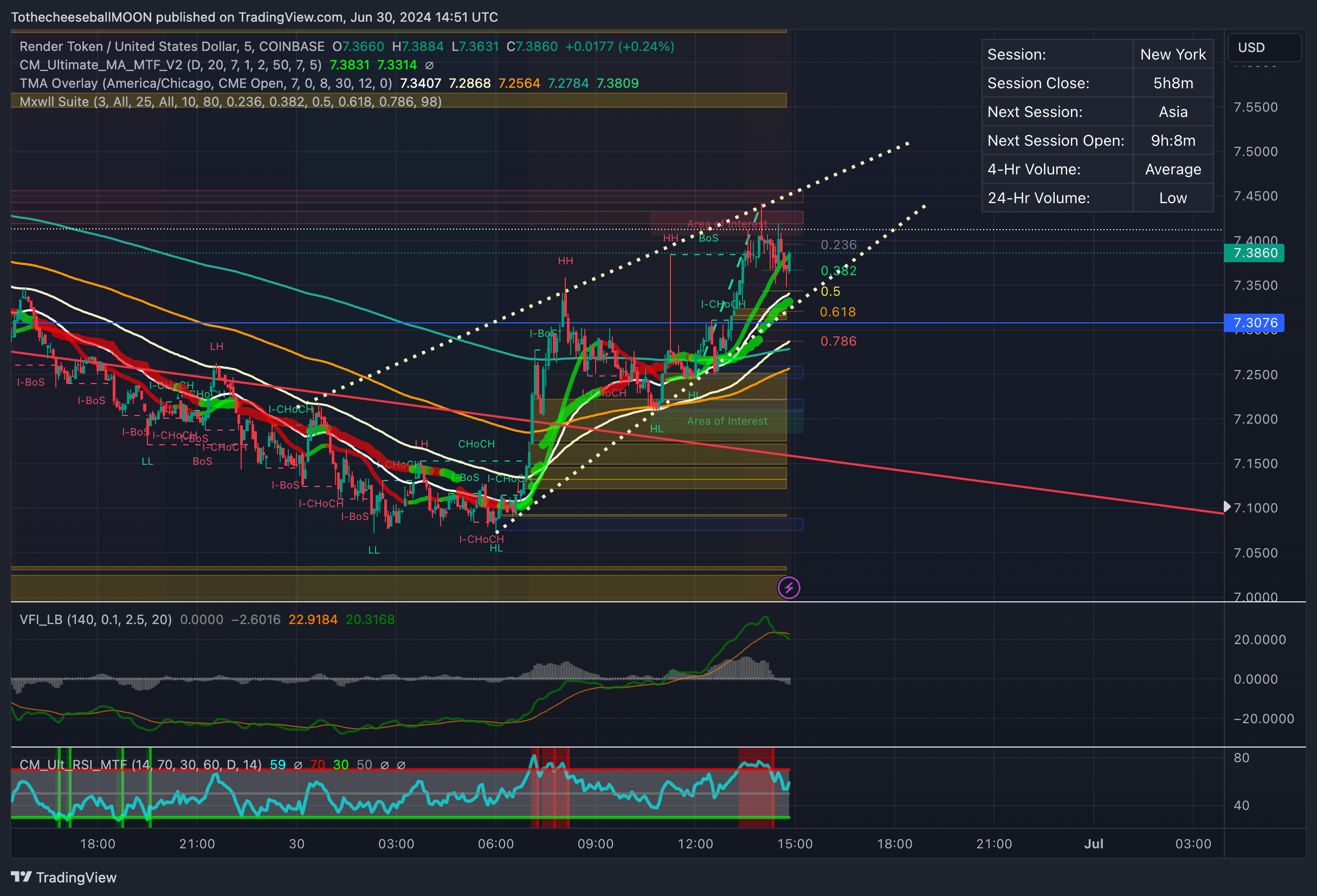The height and width of the screenshot is (896, 1317).
Task: Click the 09:00 time axis label
Action: (596, 844)
